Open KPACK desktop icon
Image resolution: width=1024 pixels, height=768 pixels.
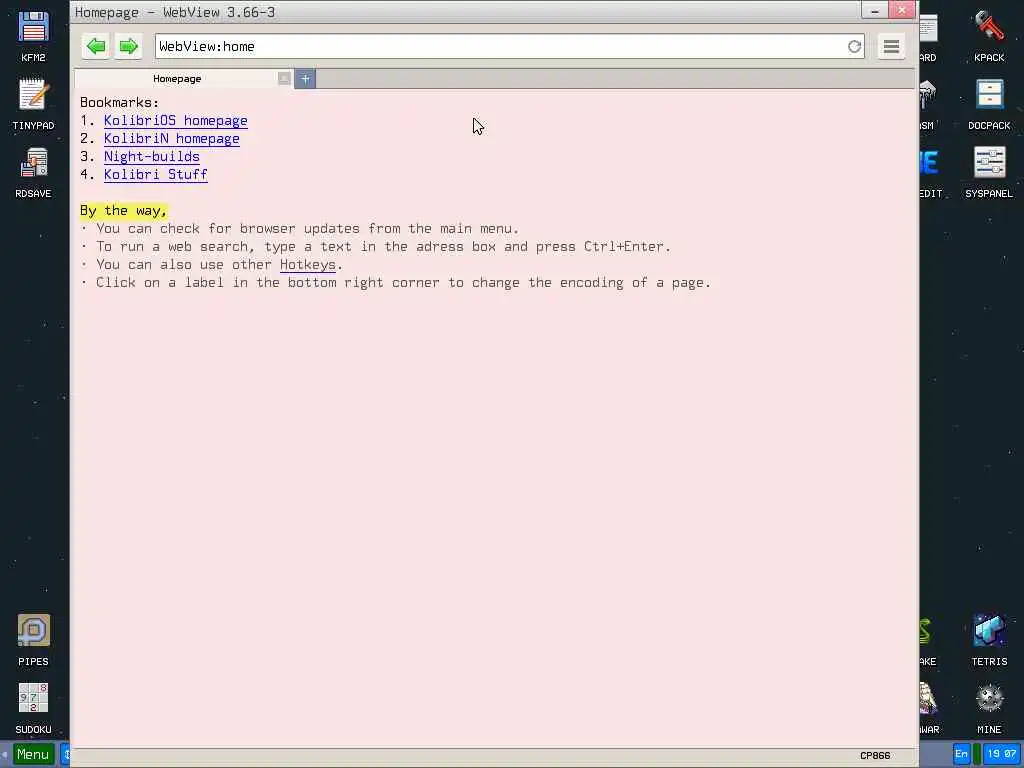[x=989, y=36]
